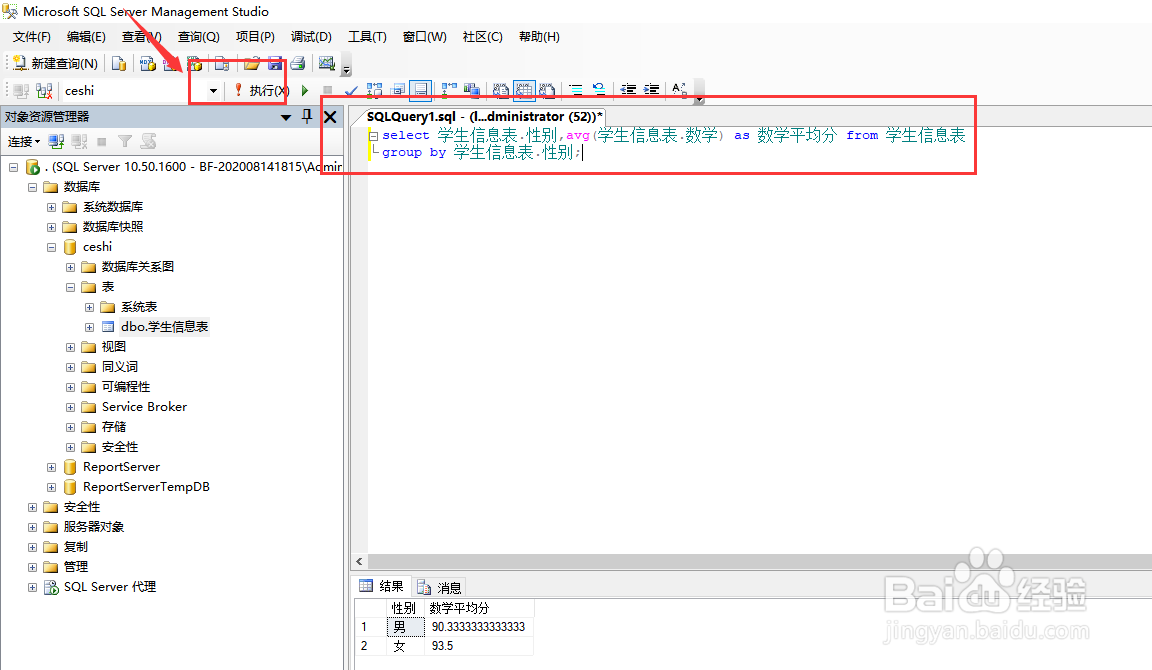The height and width of the screenshot is (670, 1152).
Task: Switch to Results to Grid mode
Action: [x=524, y=90]
